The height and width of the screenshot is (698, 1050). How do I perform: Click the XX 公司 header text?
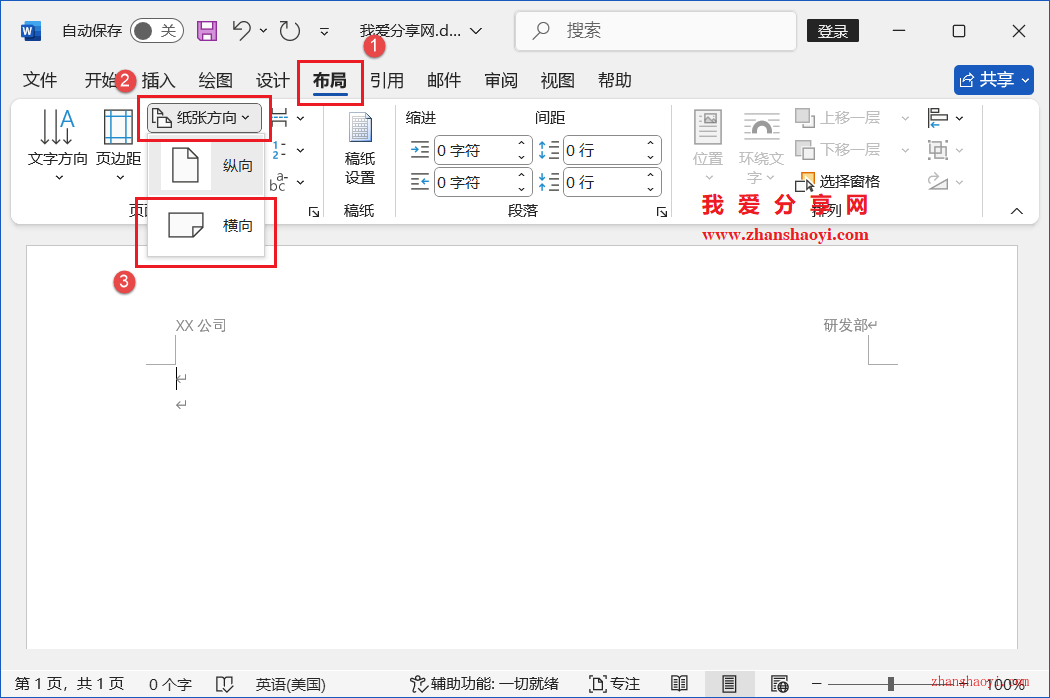(201, 326)
